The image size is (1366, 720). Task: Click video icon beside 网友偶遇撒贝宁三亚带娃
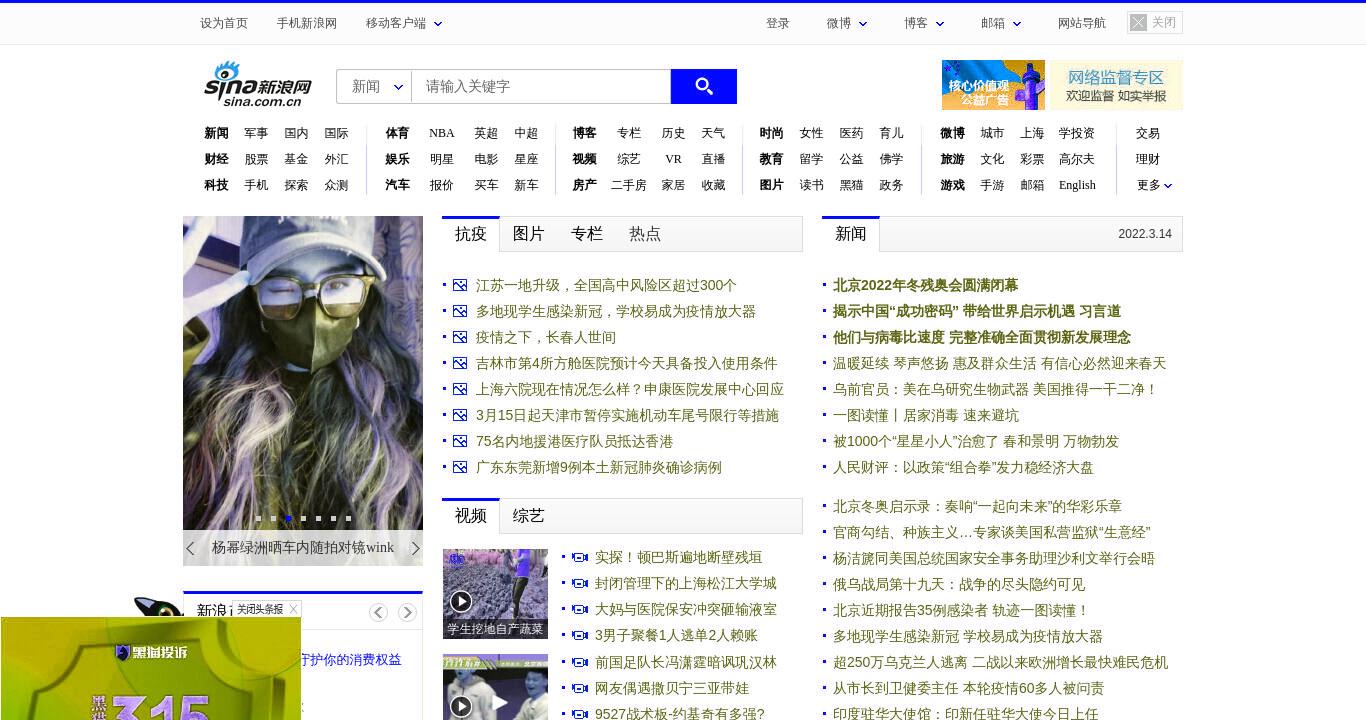[x=579, y=688]
